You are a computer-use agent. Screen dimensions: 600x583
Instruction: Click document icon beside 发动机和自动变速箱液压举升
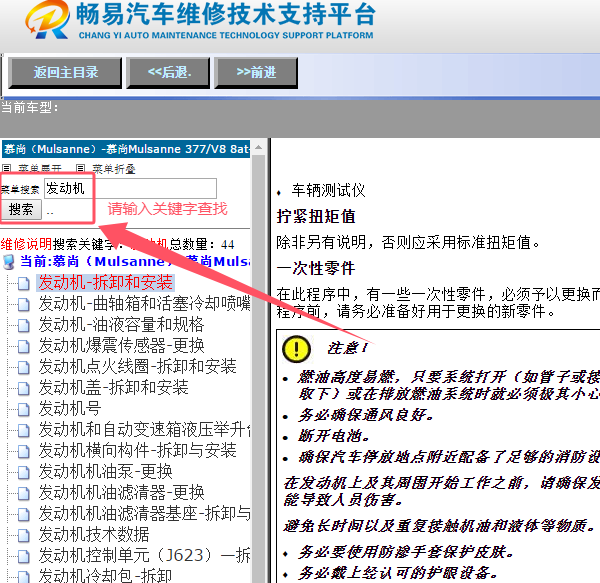click(24, 430)
